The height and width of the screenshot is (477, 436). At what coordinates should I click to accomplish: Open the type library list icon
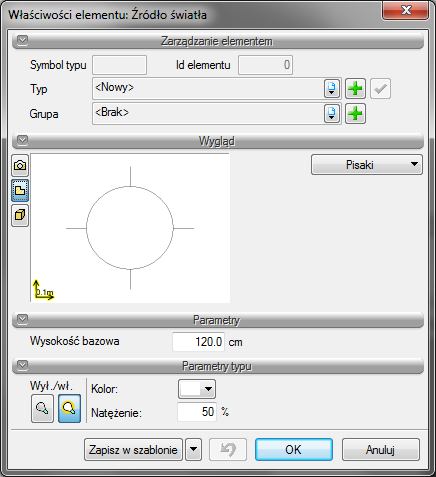[332, 89]
